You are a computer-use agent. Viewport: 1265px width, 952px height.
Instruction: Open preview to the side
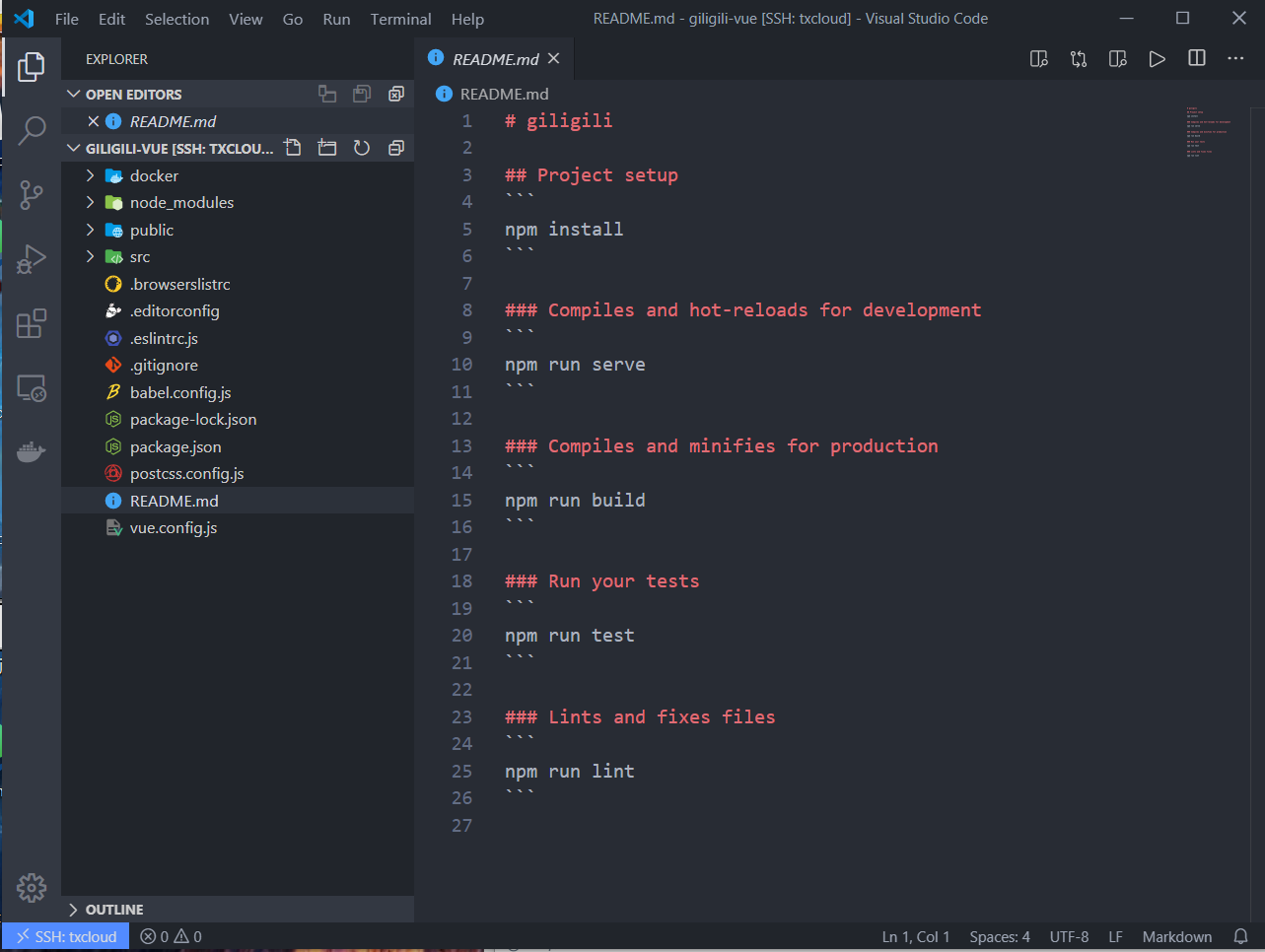point(1117,59)
